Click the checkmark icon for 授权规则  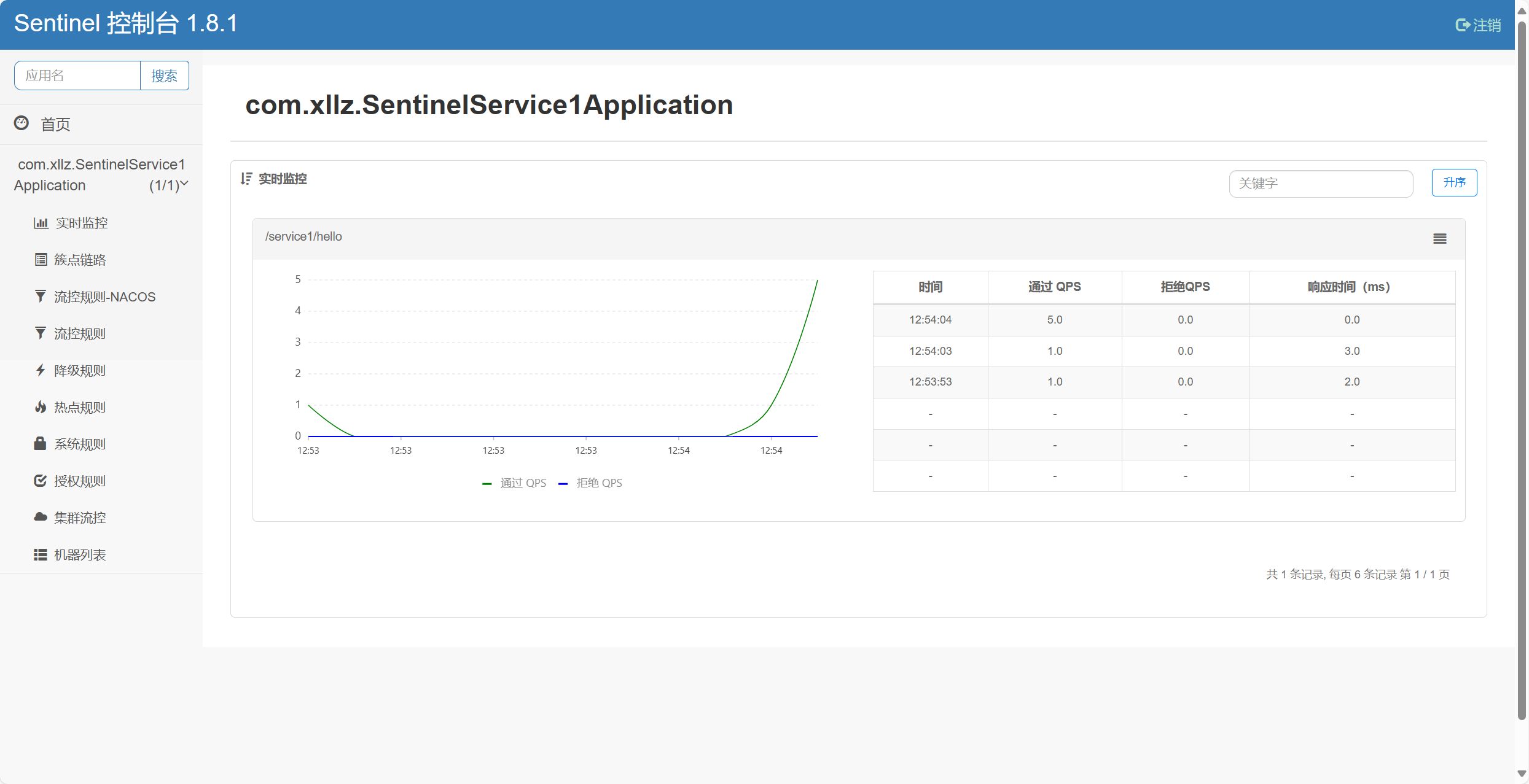(x=41, y=481)
